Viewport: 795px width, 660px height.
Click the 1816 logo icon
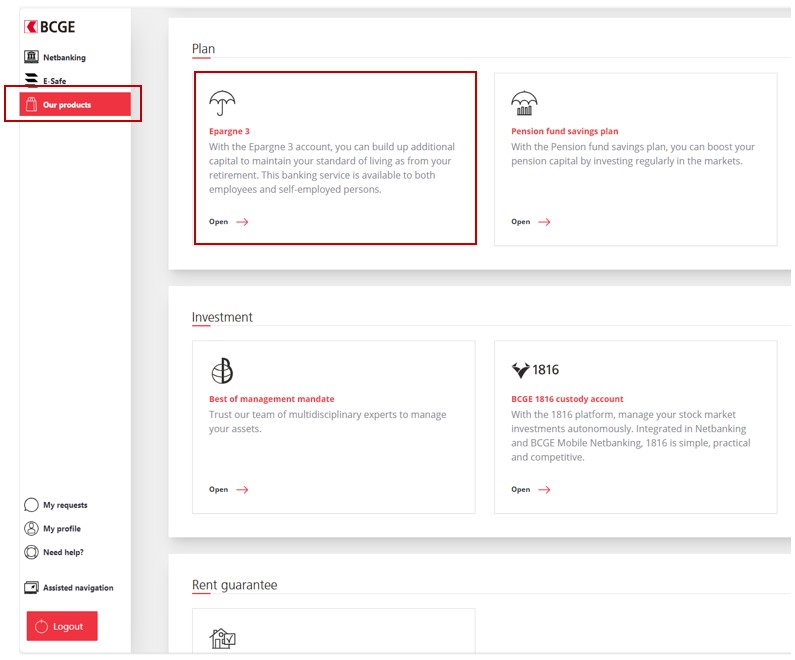[535, 370]
